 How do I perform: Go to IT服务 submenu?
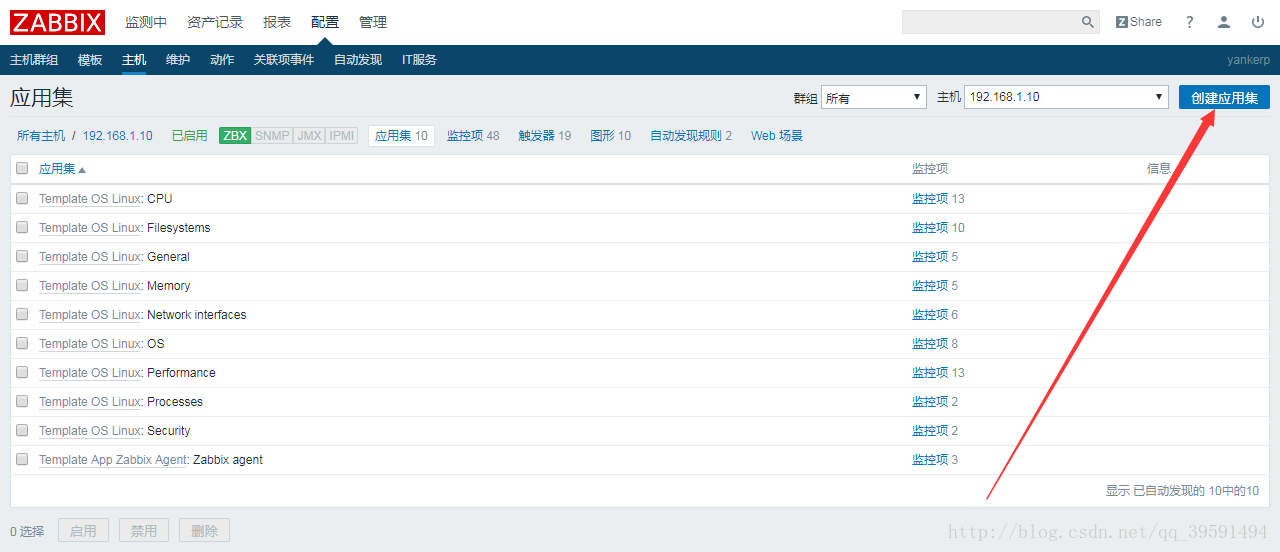pos(419,60)
